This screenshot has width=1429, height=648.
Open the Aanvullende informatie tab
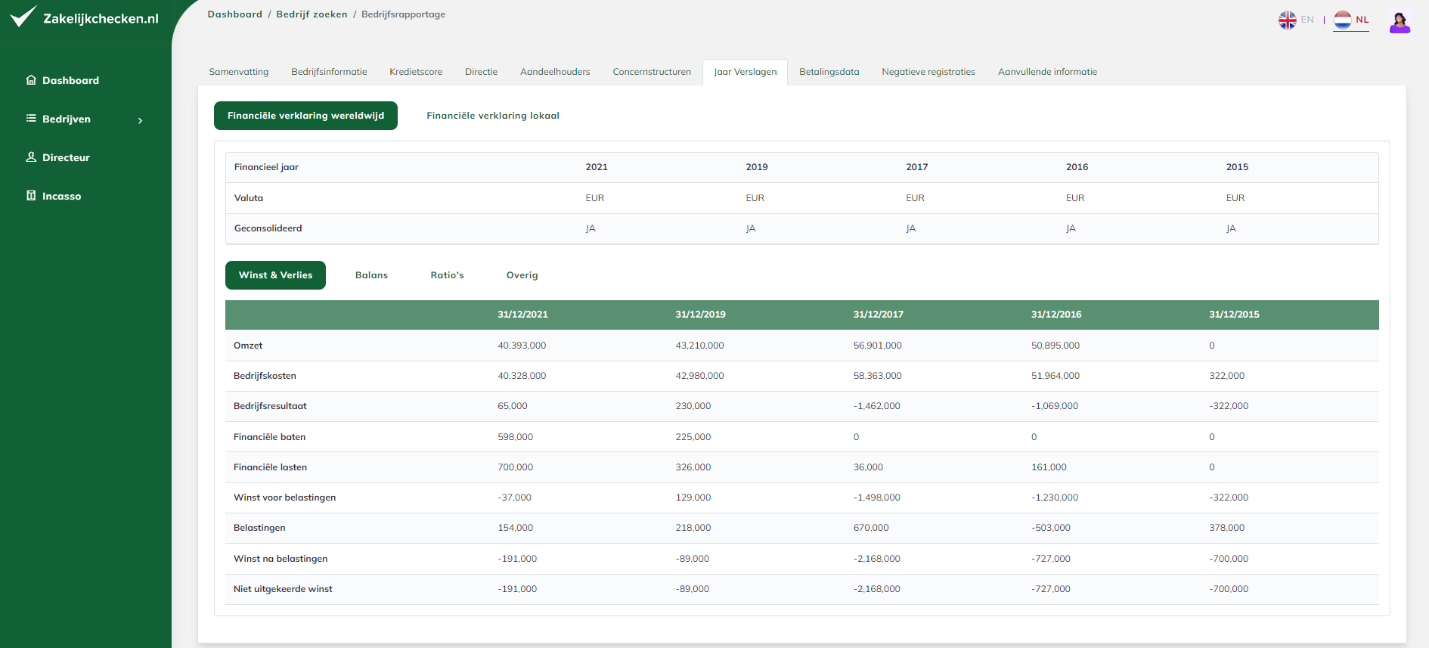(x=1047, y=72)
